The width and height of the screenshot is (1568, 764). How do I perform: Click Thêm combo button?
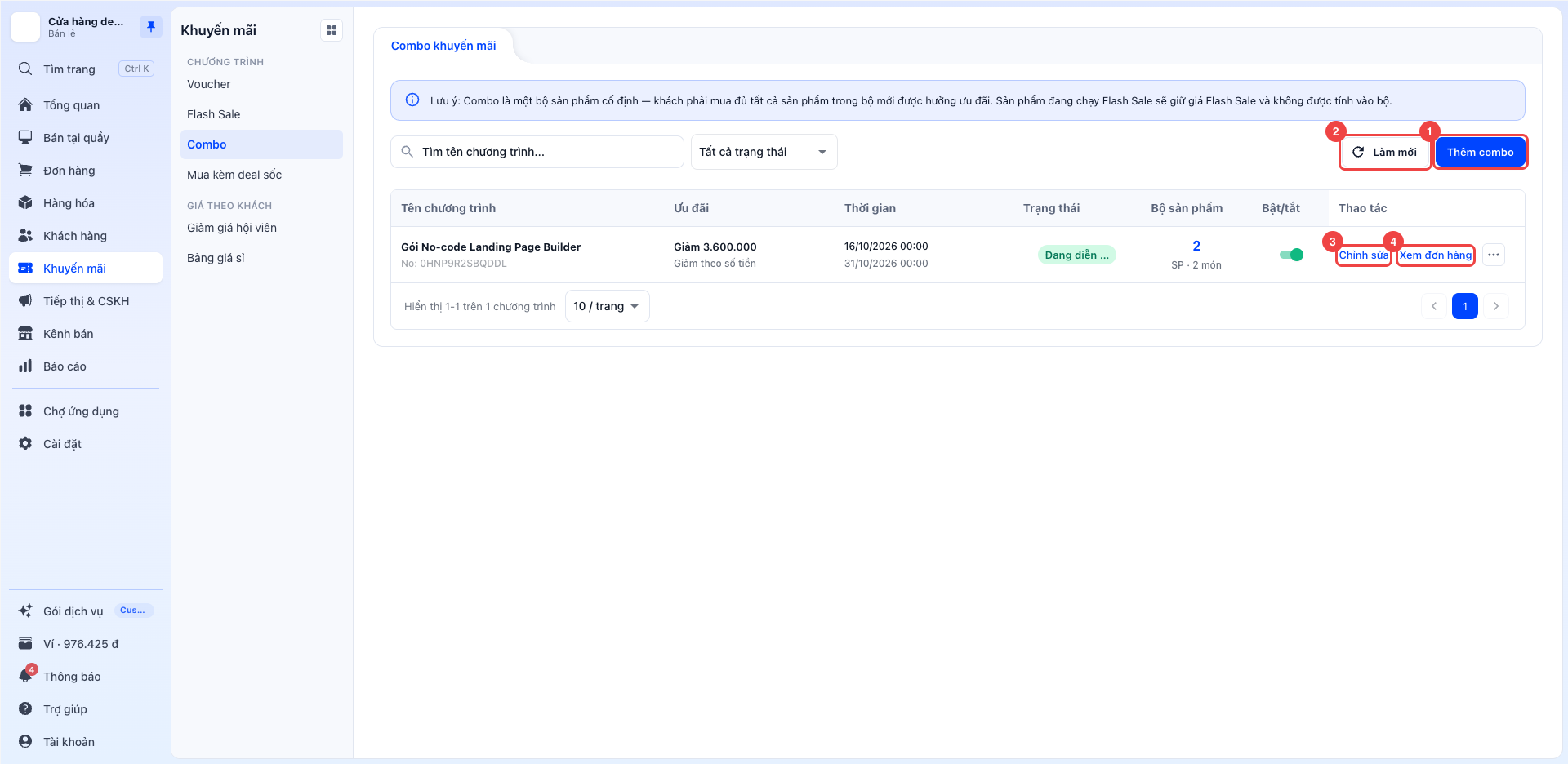pyautogui.click(x=1481, y=152)
